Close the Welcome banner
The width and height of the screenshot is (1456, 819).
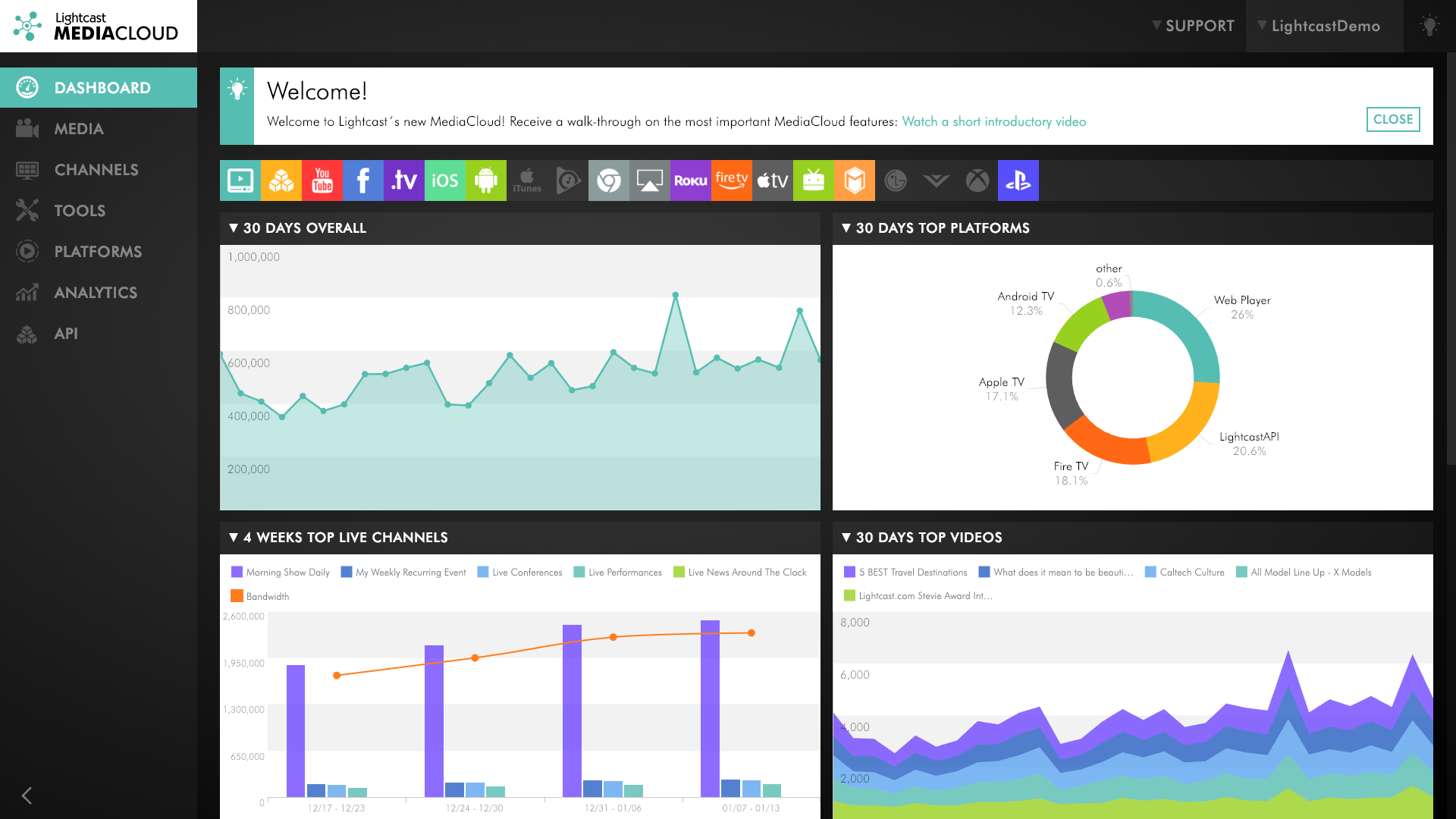1392,119
